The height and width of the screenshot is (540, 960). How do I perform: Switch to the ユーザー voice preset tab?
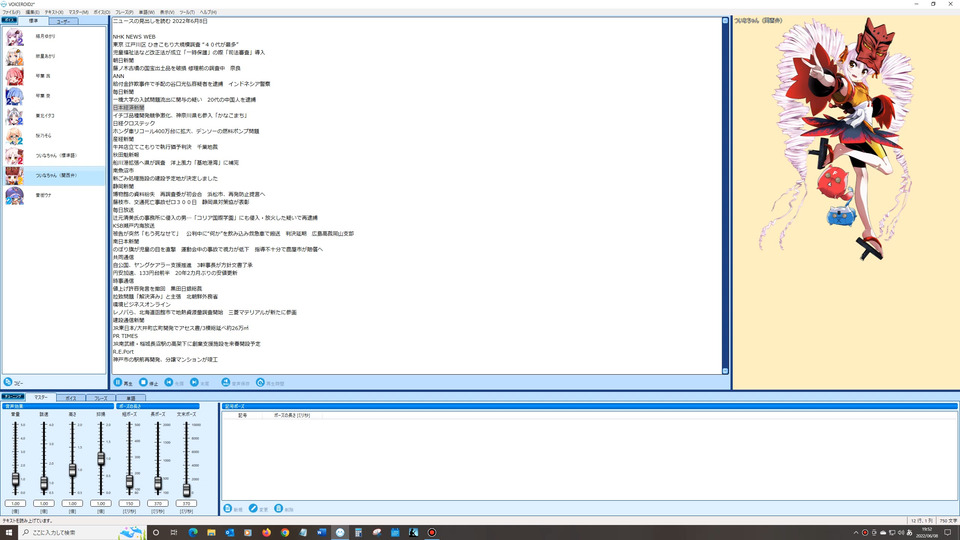63,21
